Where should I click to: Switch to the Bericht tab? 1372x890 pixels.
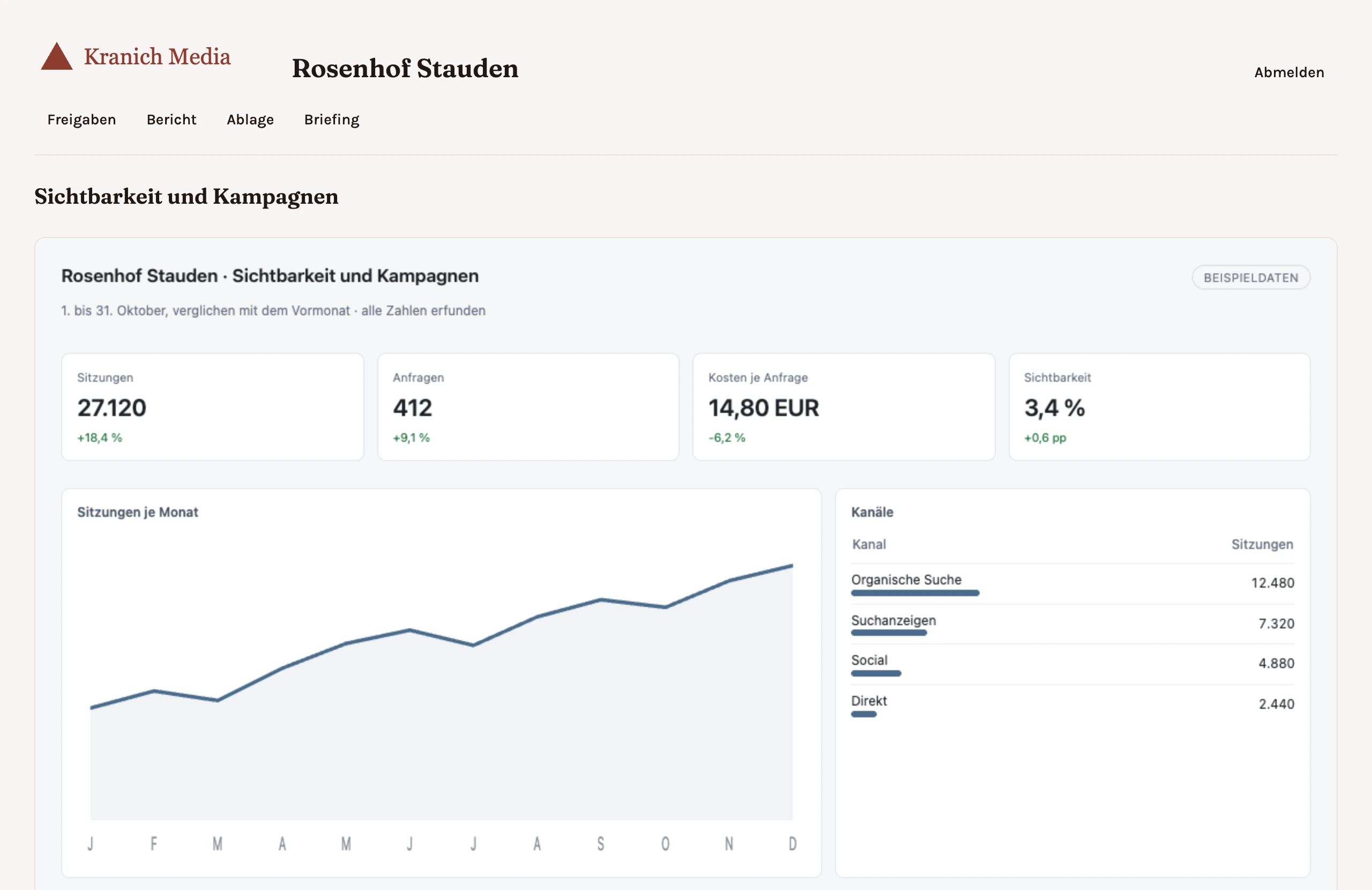tap(171, 120)
